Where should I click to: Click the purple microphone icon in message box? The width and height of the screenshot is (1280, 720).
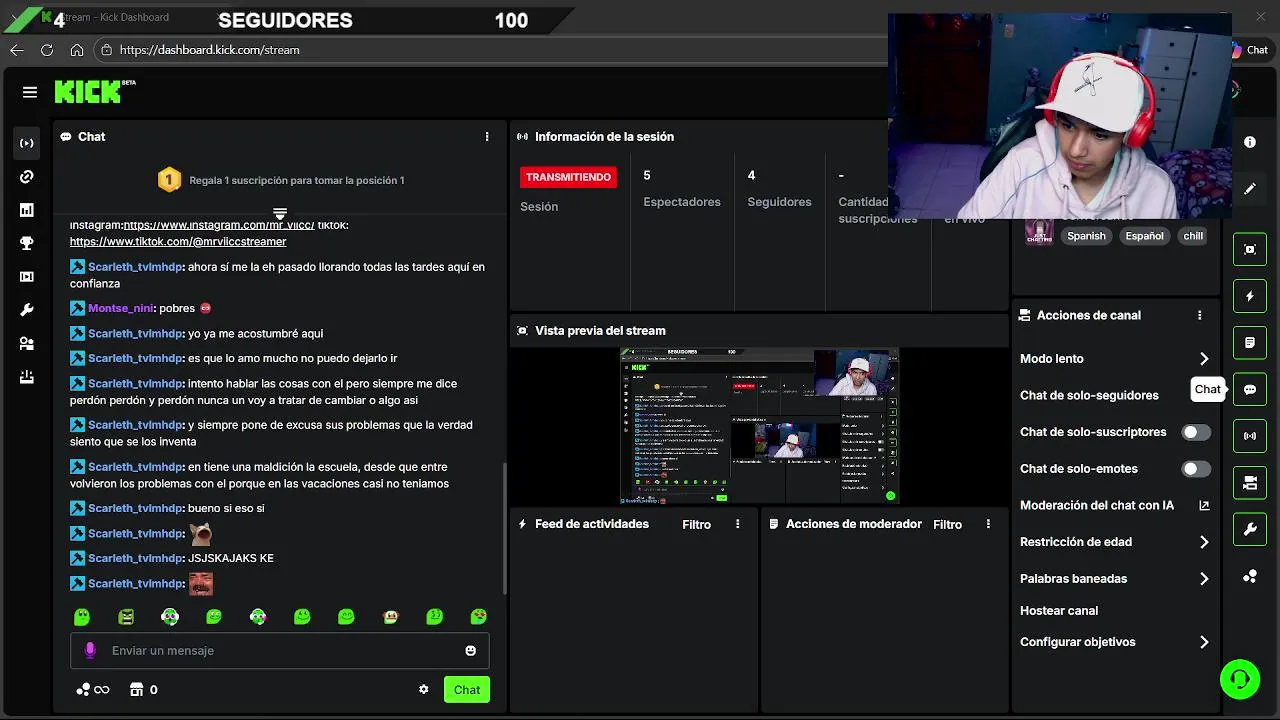(90, 651)
